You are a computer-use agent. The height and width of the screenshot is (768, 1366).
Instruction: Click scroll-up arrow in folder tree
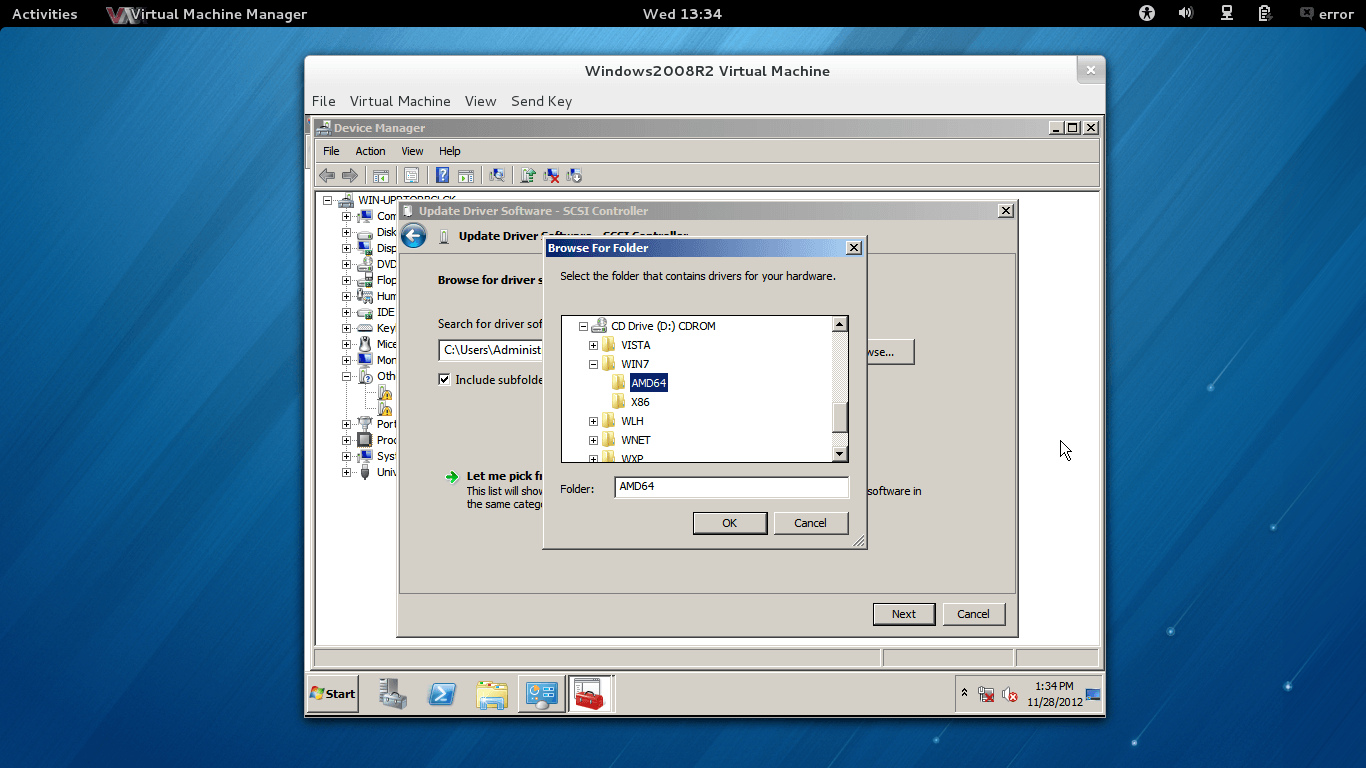tap(840, 324)
